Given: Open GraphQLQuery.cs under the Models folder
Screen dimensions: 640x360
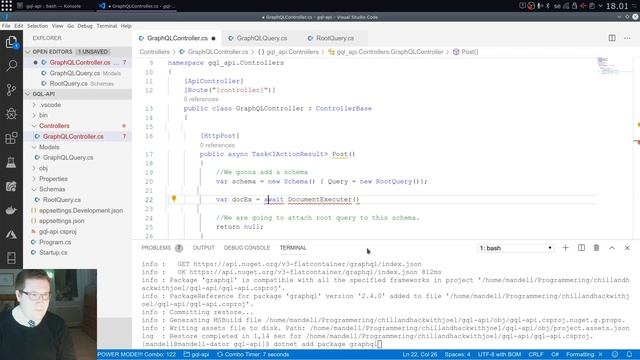Looking at the screenshot, I should pos(68,158).
